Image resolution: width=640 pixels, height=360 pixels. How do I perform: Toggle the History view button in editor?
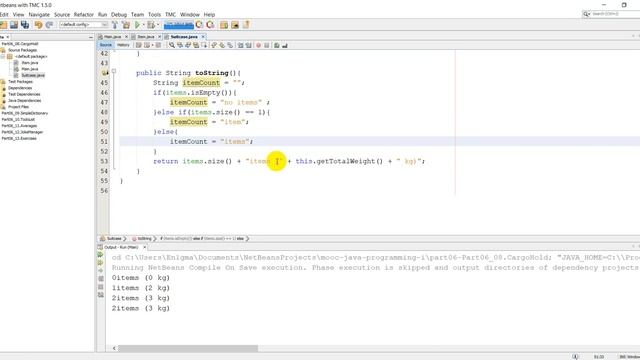pyautogui.click(x=123, y=45)
